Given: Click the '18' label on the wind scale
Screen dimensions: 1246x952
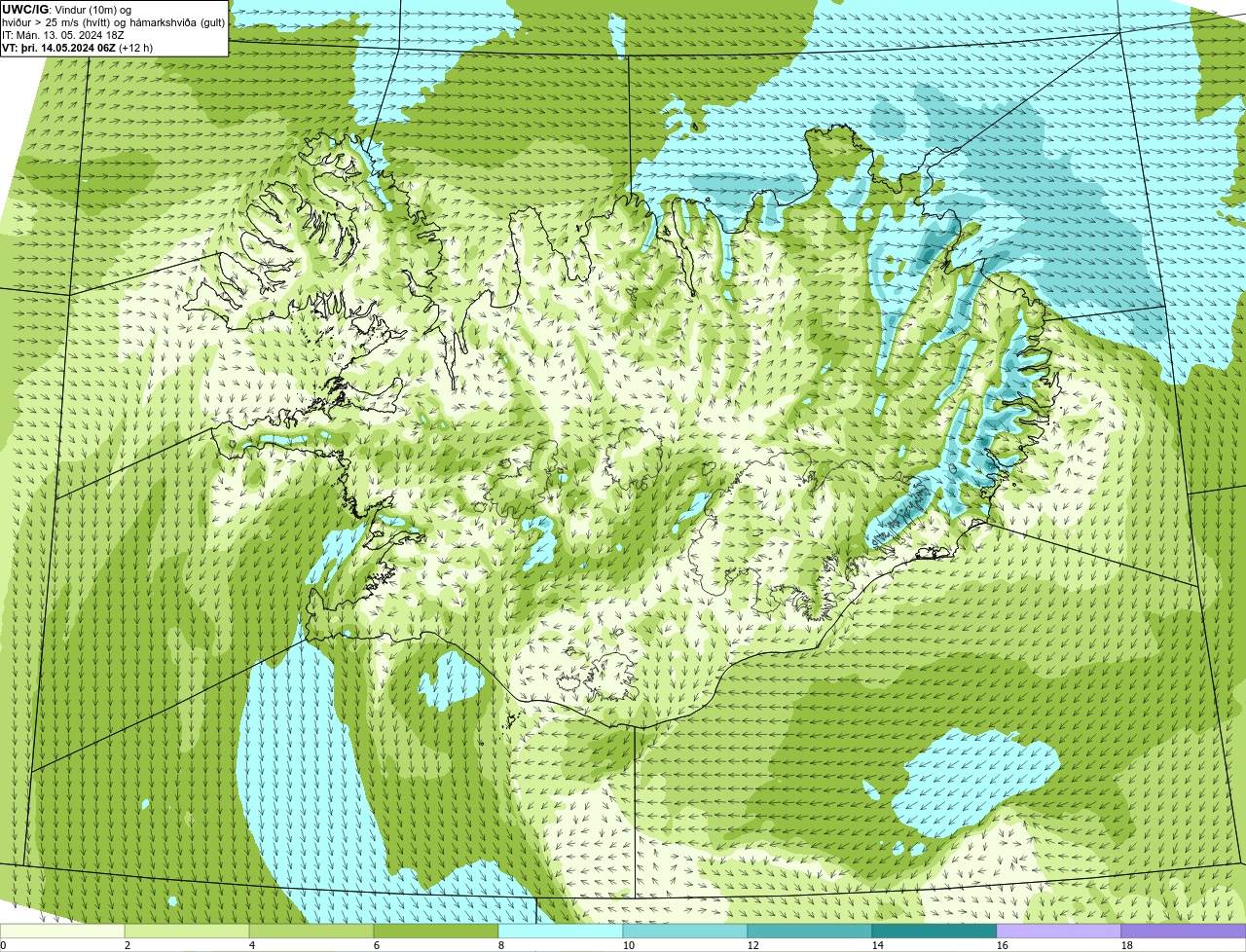Looking at the screenshot, I should tap(1126, 945).
